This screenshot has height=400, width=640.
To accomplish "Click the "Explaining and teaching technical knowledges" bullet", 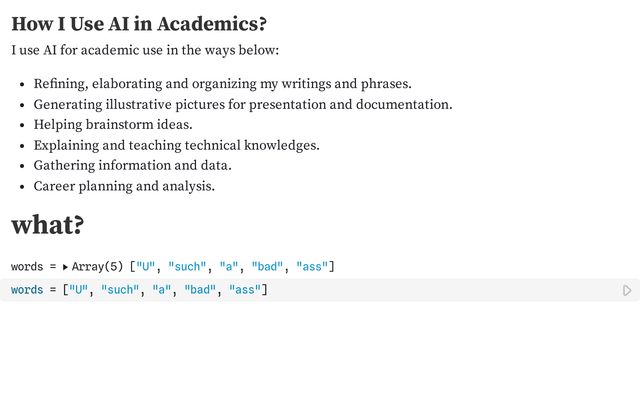I will coord(176,145).
